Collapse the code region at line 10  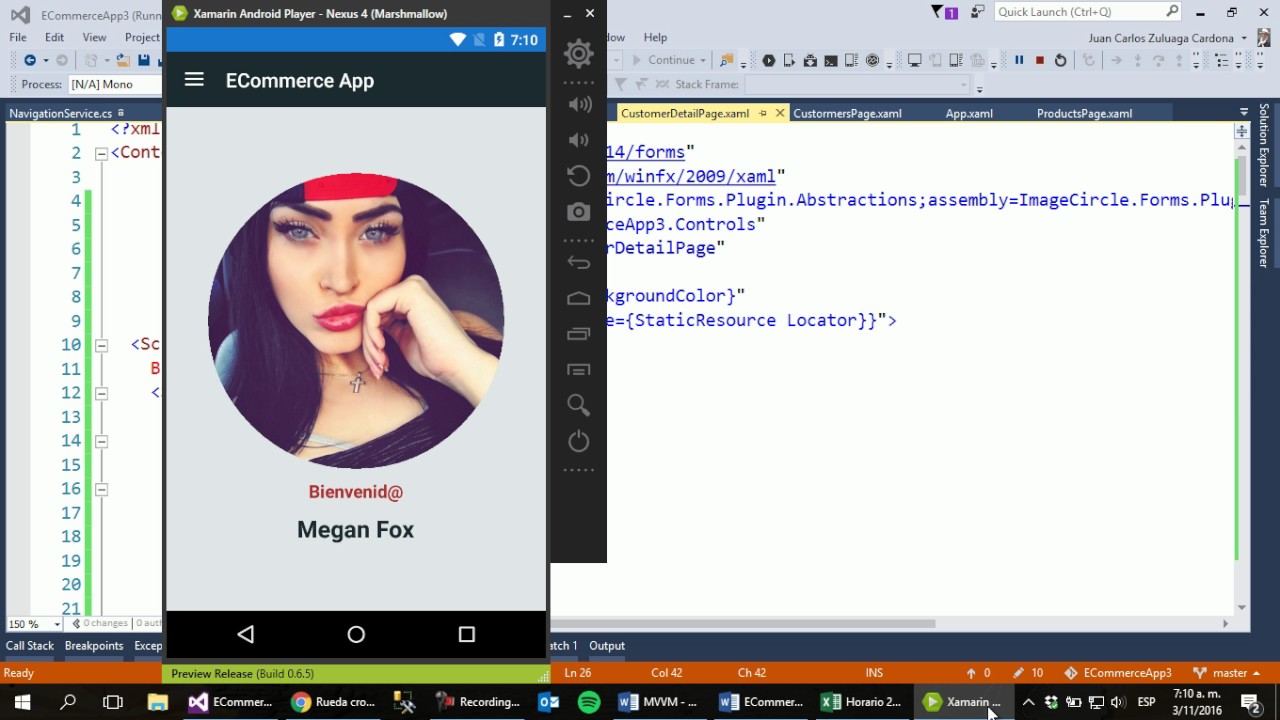[101, 345]
